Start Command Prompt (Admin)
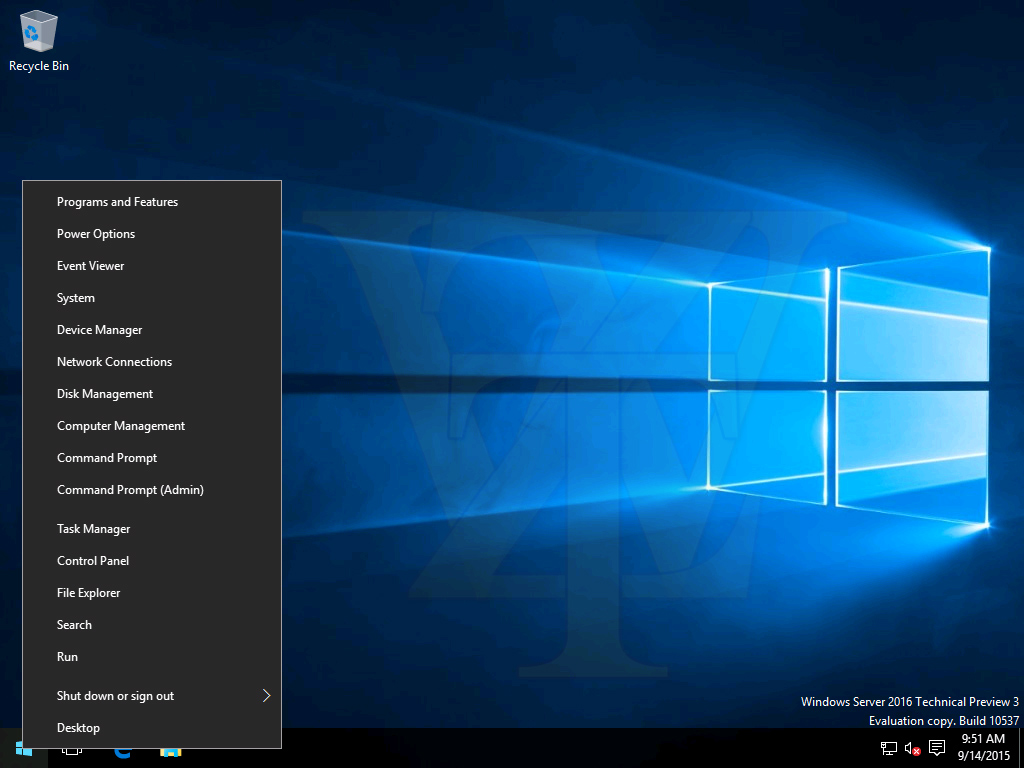Image resolution: width=1024 pixels, height=768 pixels. click(x=130, y=490)
